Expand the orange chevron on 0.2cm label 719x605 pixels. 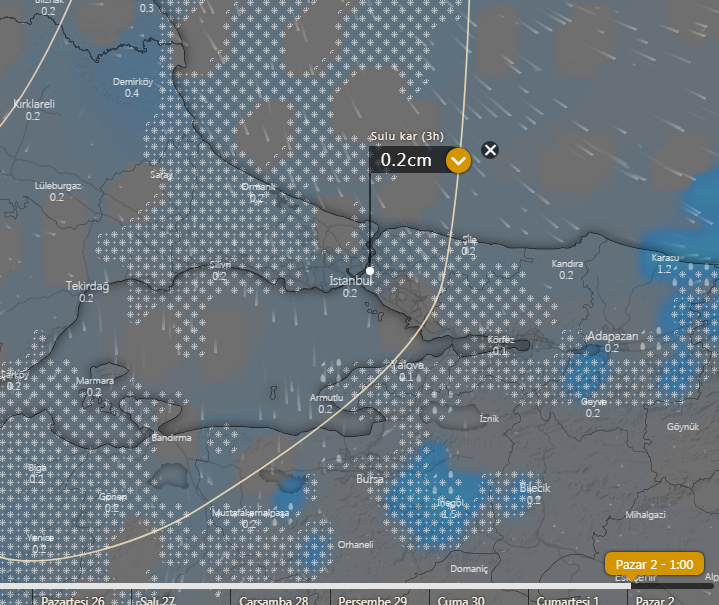[x=458, y=161]
